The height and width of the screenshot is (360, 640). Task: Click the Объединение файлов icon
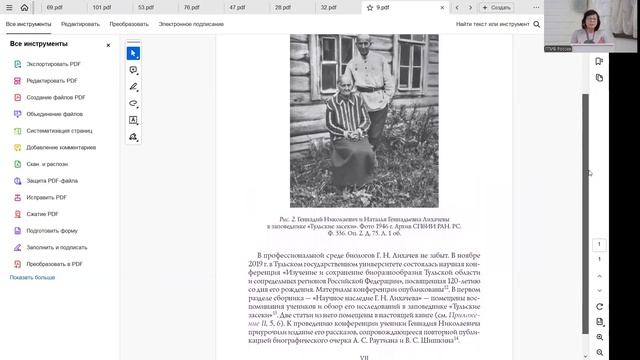(18, 114)
